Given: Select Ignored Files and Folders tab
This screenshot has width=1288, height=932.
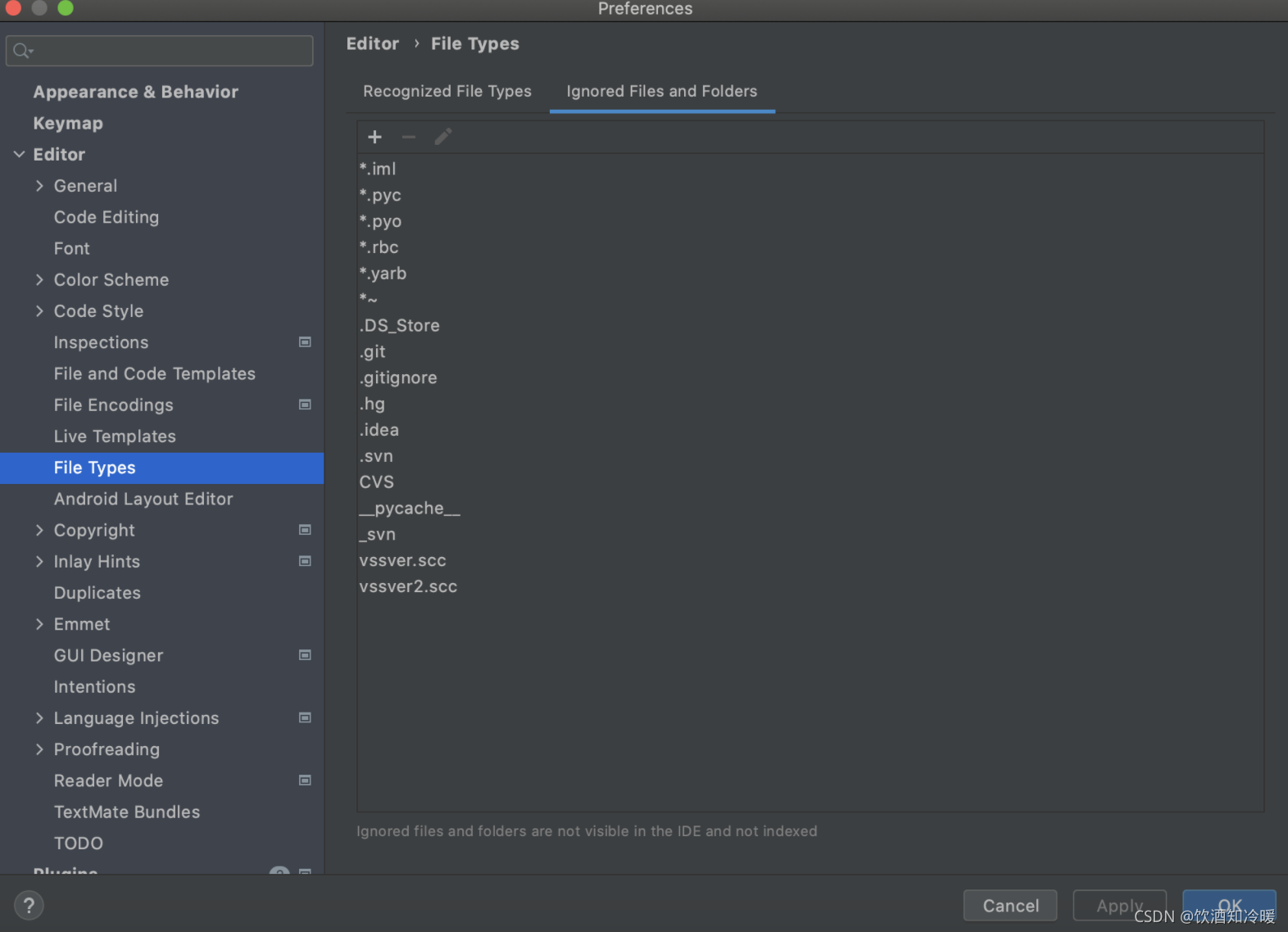Looking at the screenshot, I should click(662, 91).
